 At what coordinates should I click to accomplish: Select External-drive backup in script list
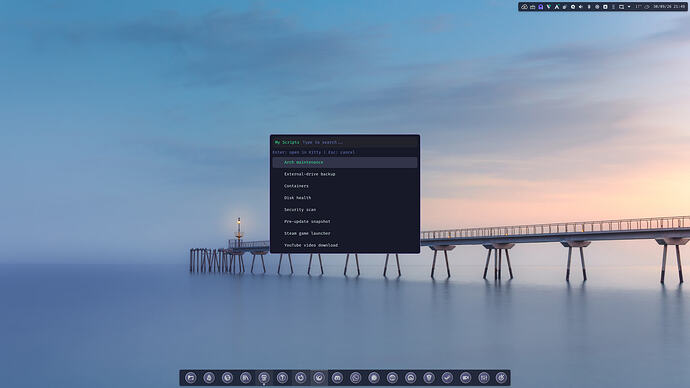[x=345, y=174]
